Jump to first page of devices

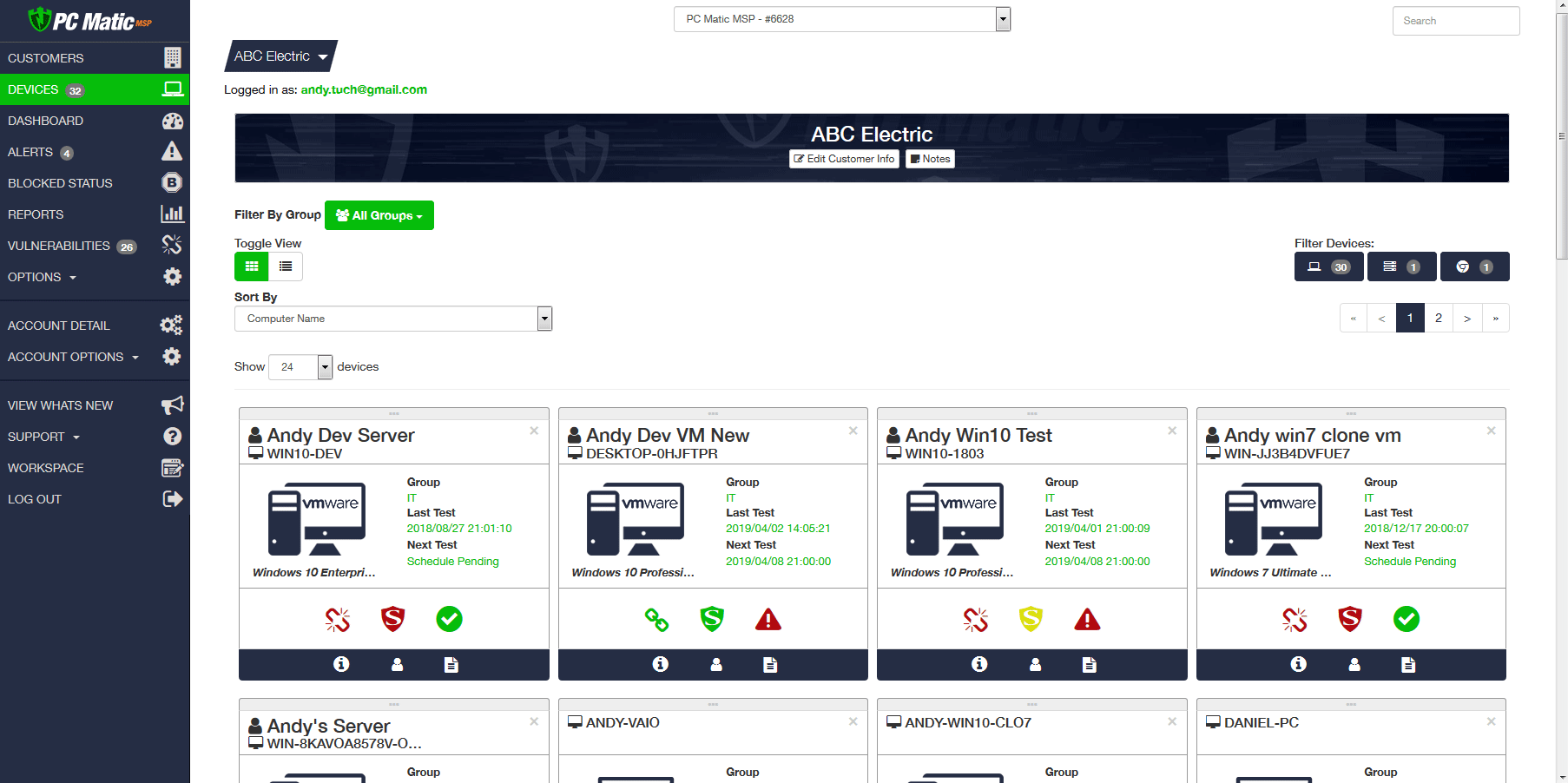coord(1354,318)
